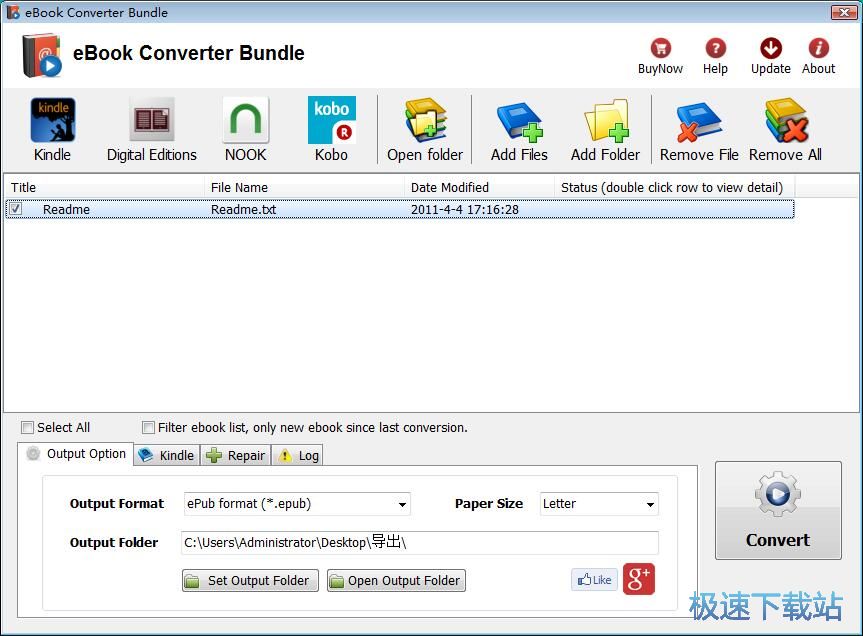Click the Google Plus share icon
The width and height of the screenshot is (863, 636).
click(x=639, y=579)
